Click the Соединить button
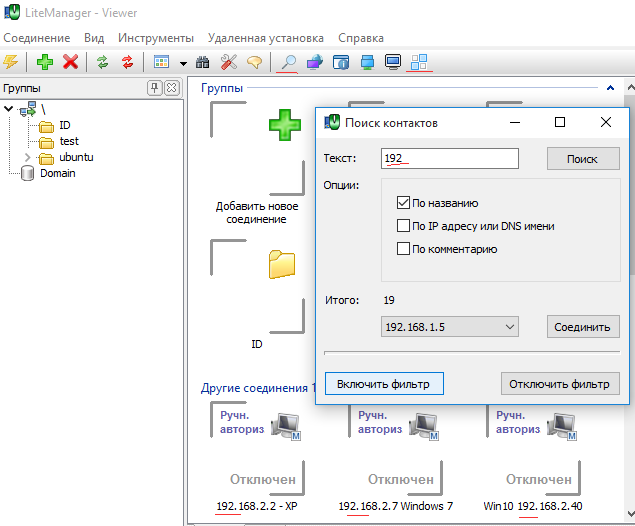Viewport: 635px width, 526px height. point(583,327)
